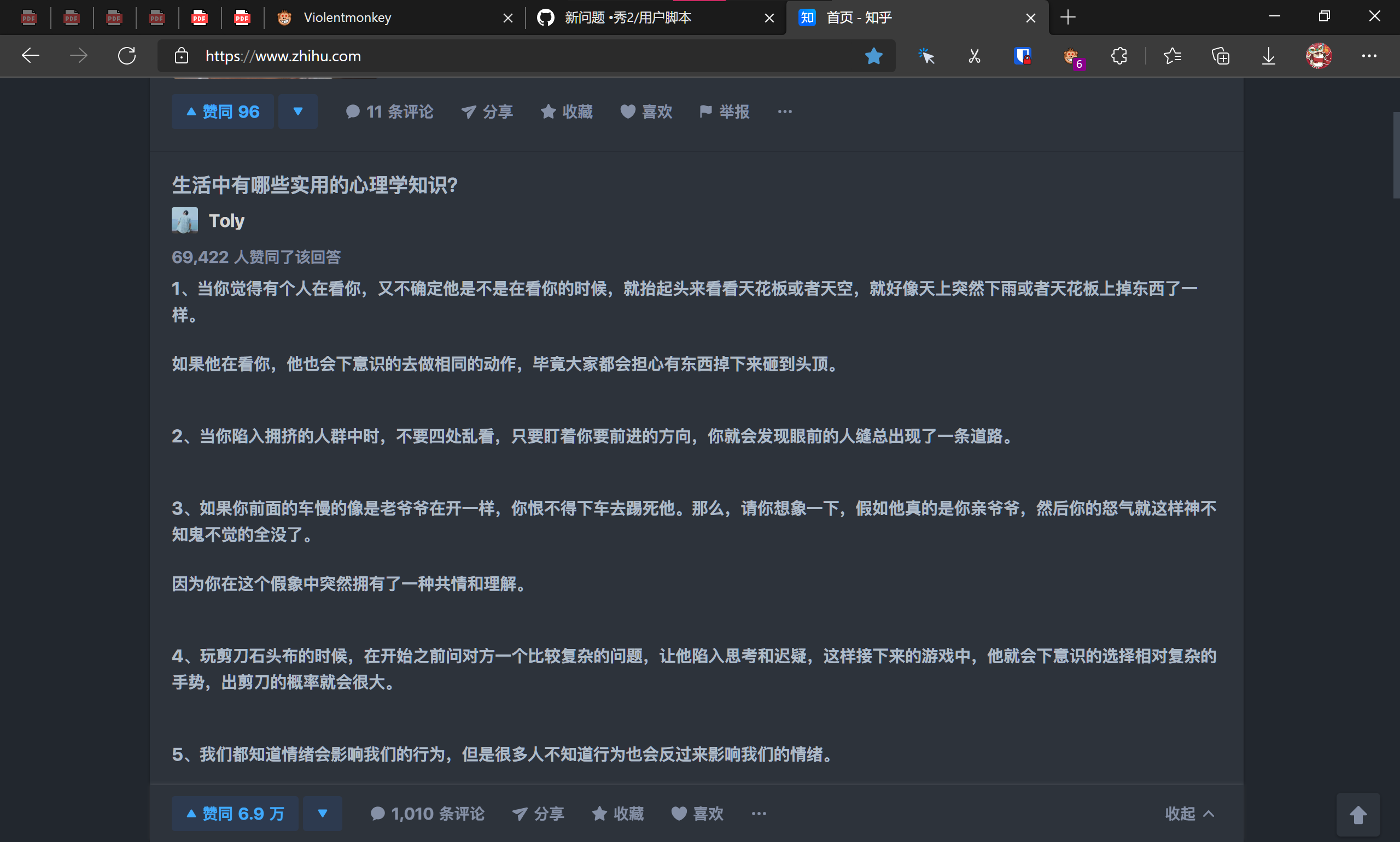Image resolution: width=1400 pixels, height=842 pixels.
Task: Open the browser Settings and more menu
Action: pos(1369,56)
